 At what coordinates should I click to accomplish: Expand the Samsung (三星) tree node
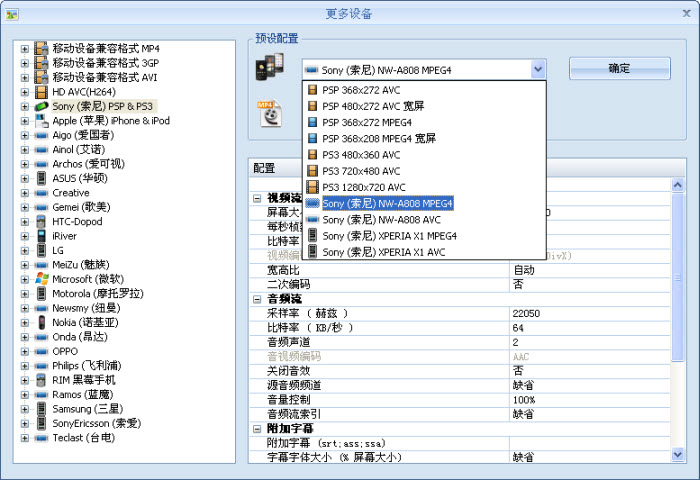(x=24, y=409)
